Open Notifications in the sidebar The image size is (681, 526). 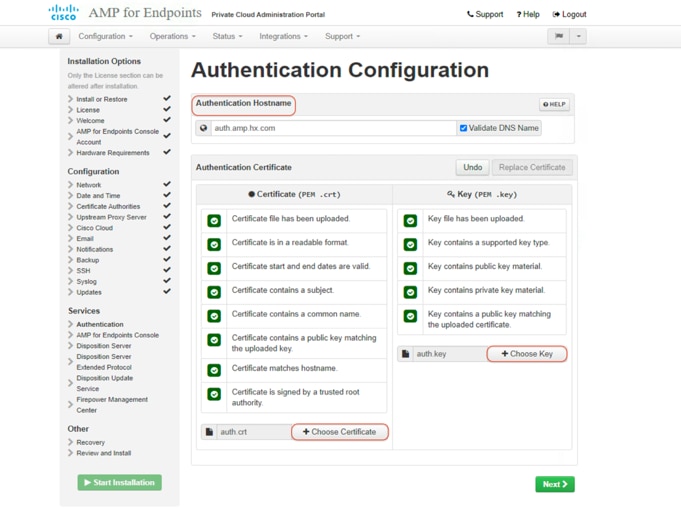click(x=95, y=250)
